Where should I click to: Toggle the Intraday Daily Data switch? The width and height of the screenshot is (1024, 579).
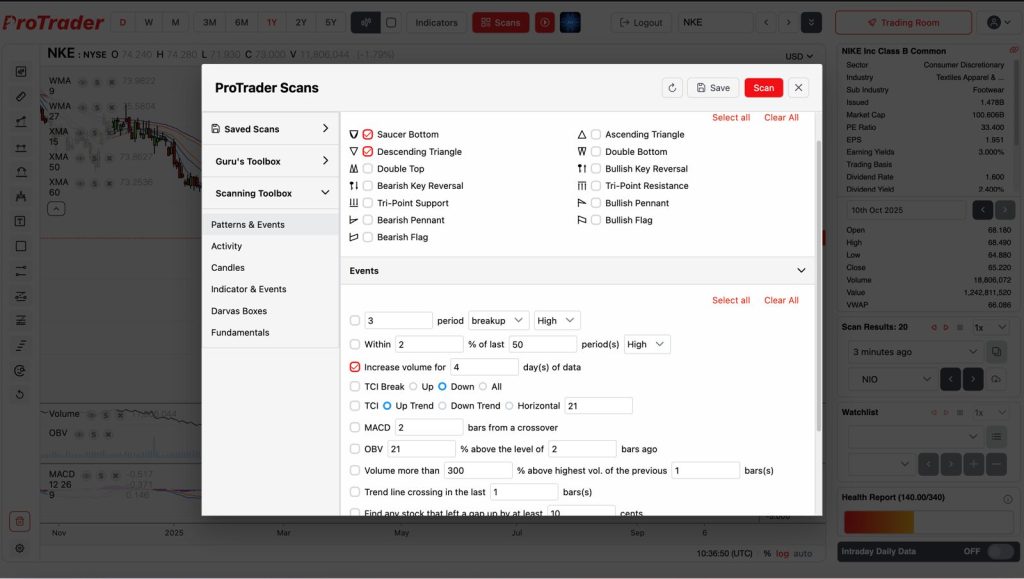click(x=1000, y=552)
